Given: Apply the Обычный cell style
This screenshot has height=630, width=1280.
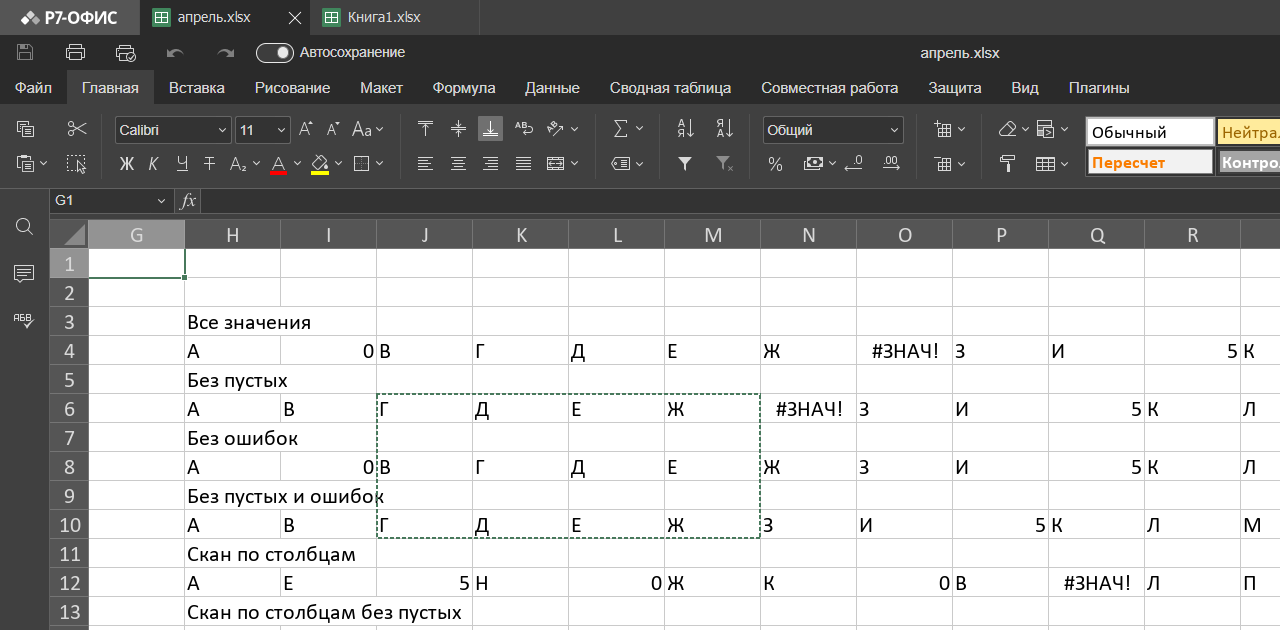Looking at the screenshot, I should 1148,132.
